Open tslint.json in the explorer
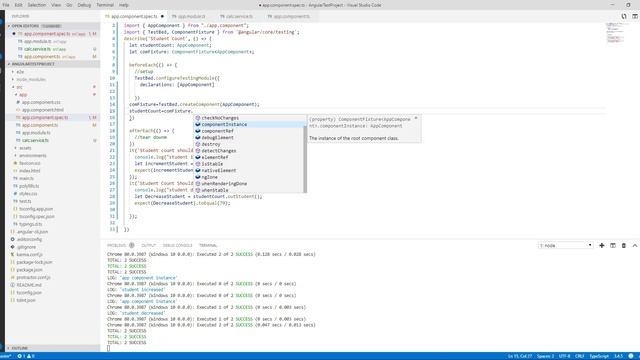 click(26, 300)
